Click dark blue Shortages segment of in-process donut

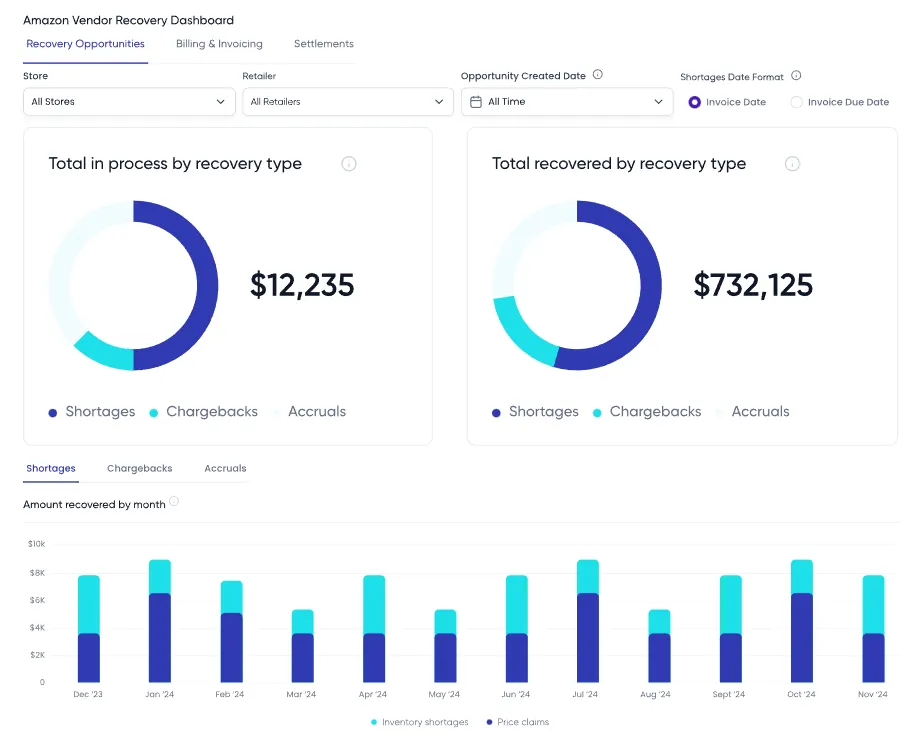coord(206,286)
